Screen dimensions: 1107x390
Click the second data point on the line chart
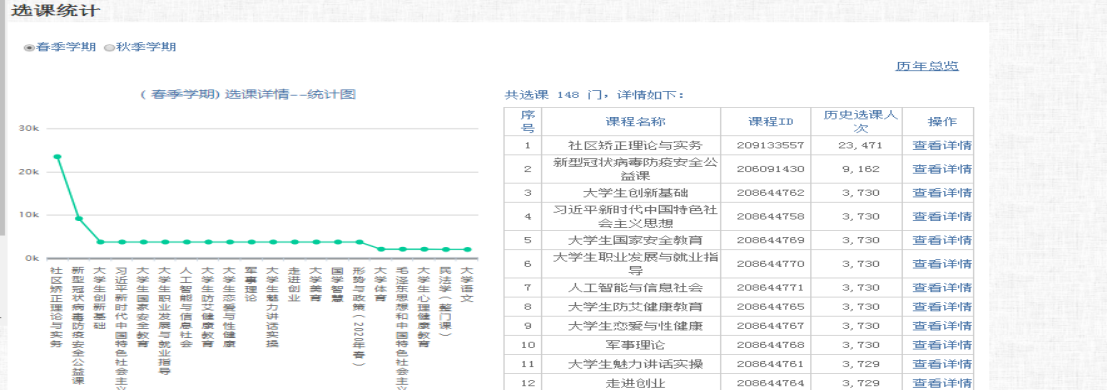click(x=79, y=218)
